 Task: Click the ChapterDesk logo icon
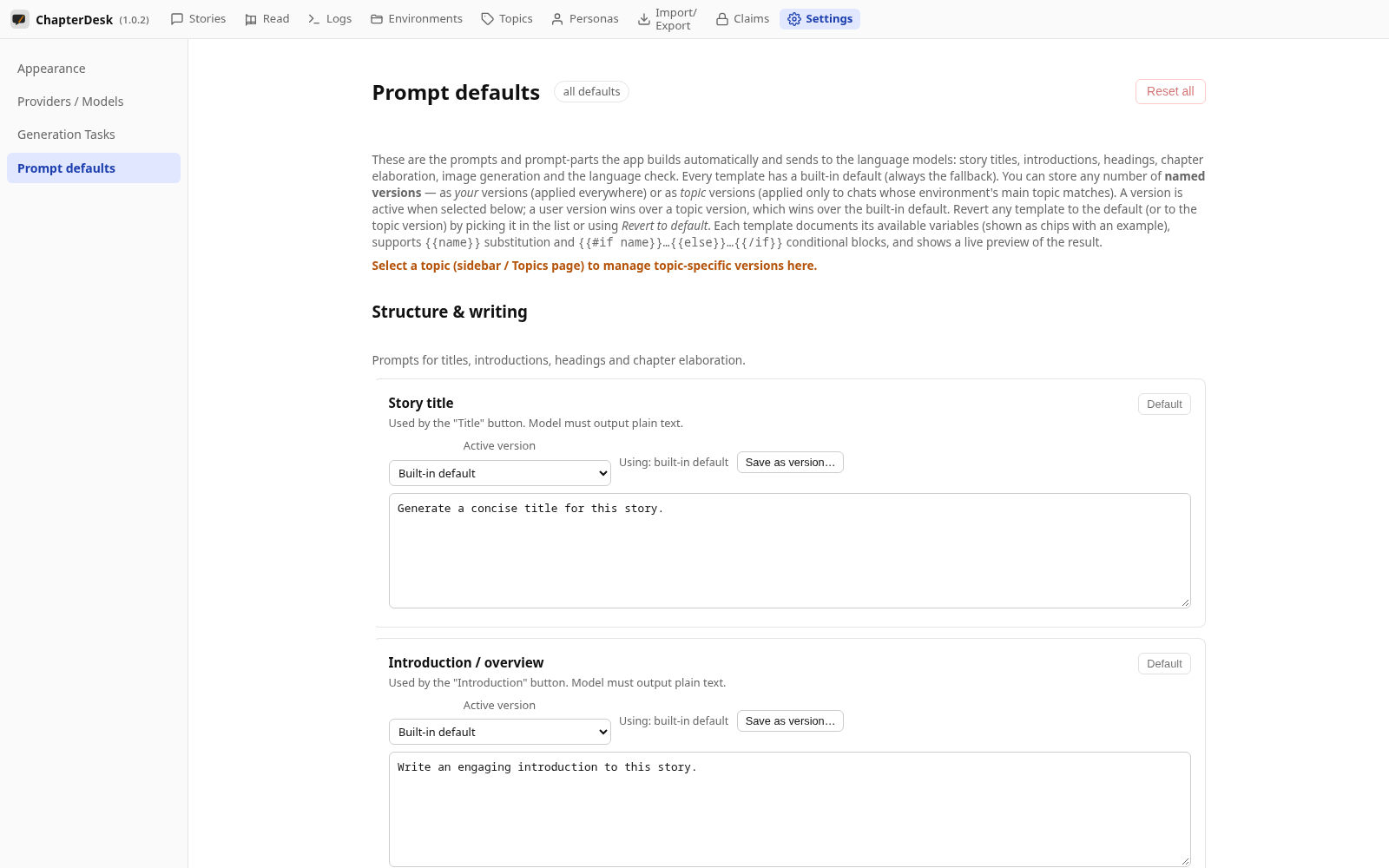(19, 19)
